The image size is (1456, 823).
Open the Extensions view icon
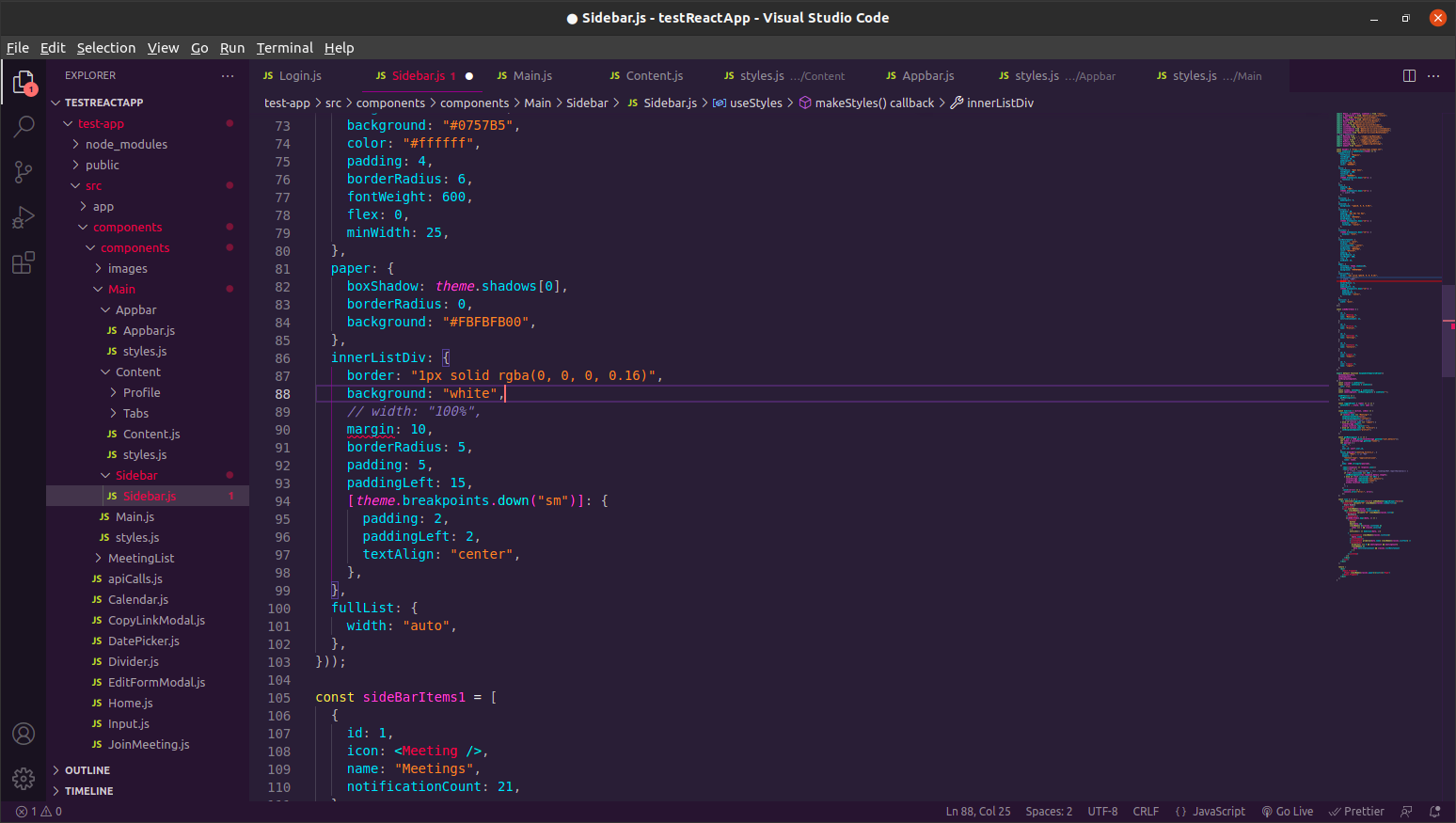24,262
